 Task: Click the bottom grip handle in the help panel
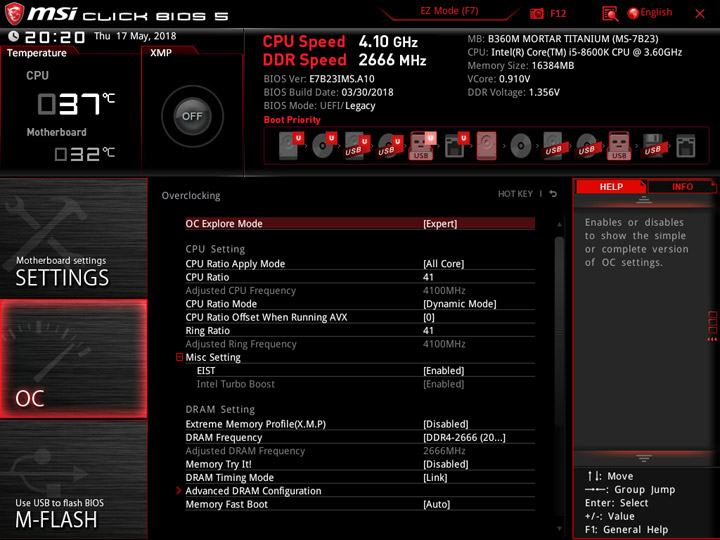[x=644, y=458]
